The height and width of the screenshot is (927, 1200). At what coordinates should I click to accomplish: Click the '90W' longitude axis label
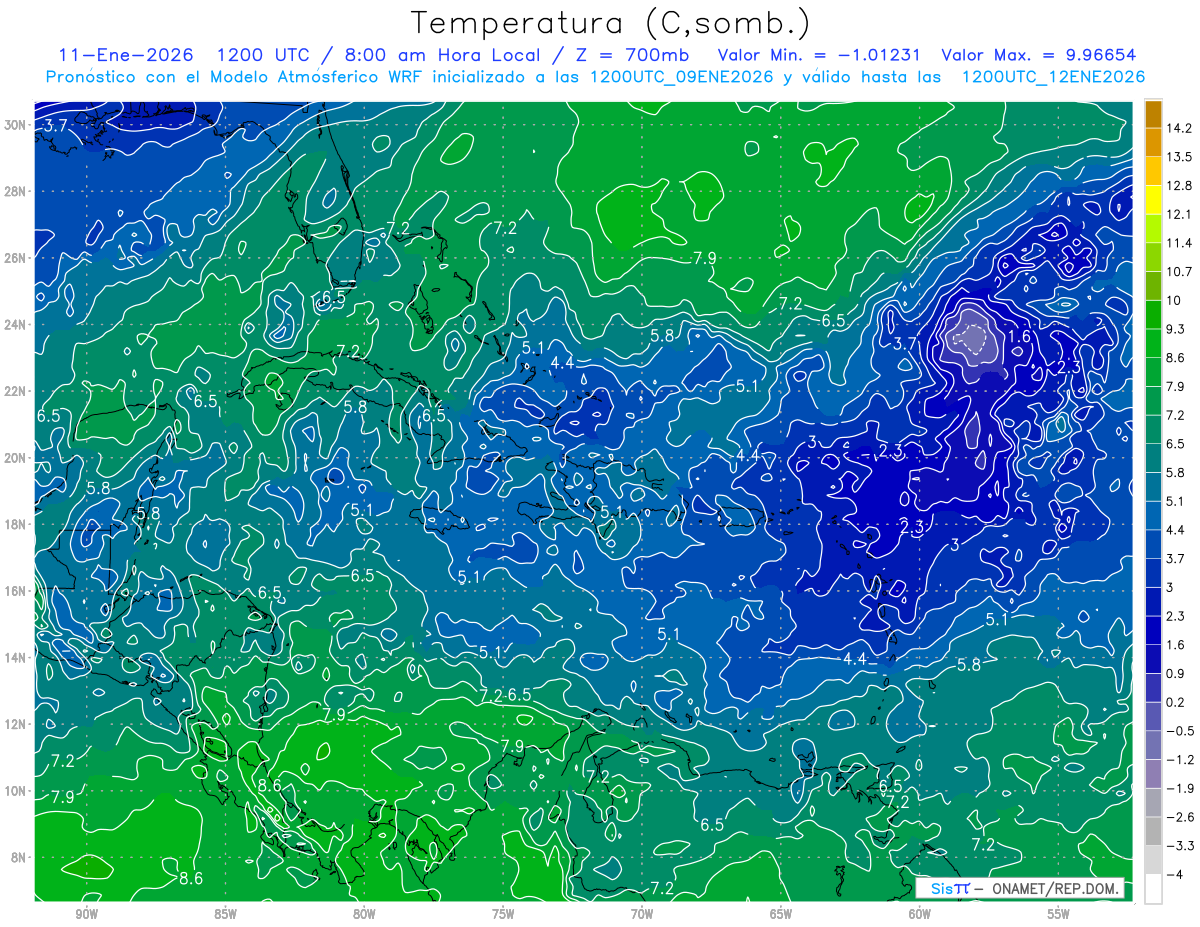[86, 914]
